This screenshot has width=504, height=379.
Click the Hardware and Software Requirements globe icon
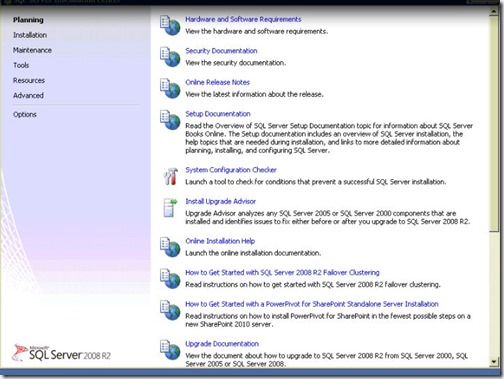tap(170, 25)
